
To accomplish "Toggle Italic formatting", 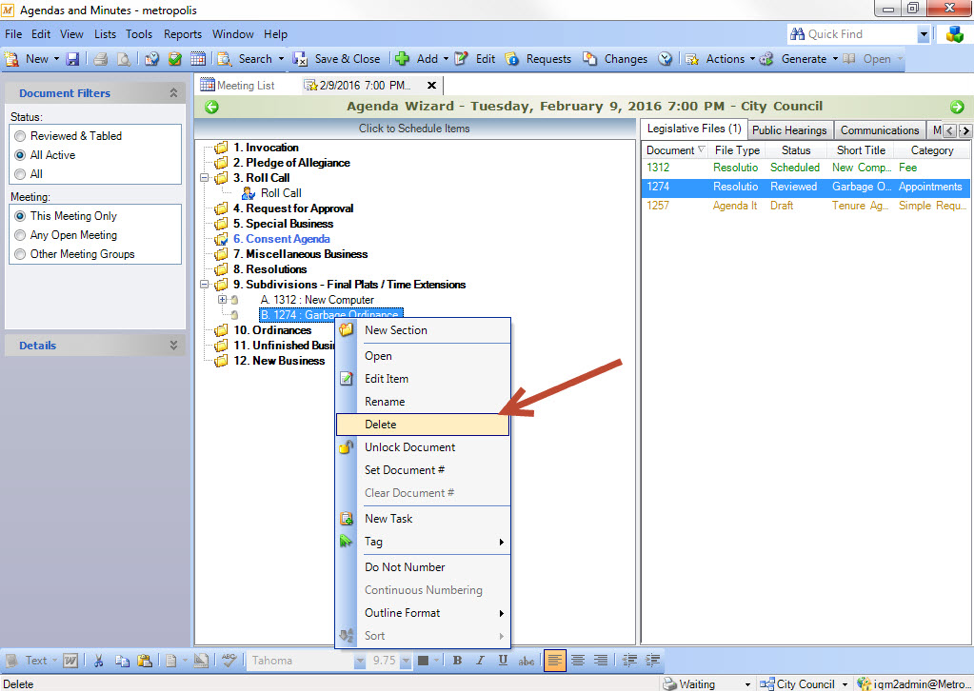I will (480, 660).
